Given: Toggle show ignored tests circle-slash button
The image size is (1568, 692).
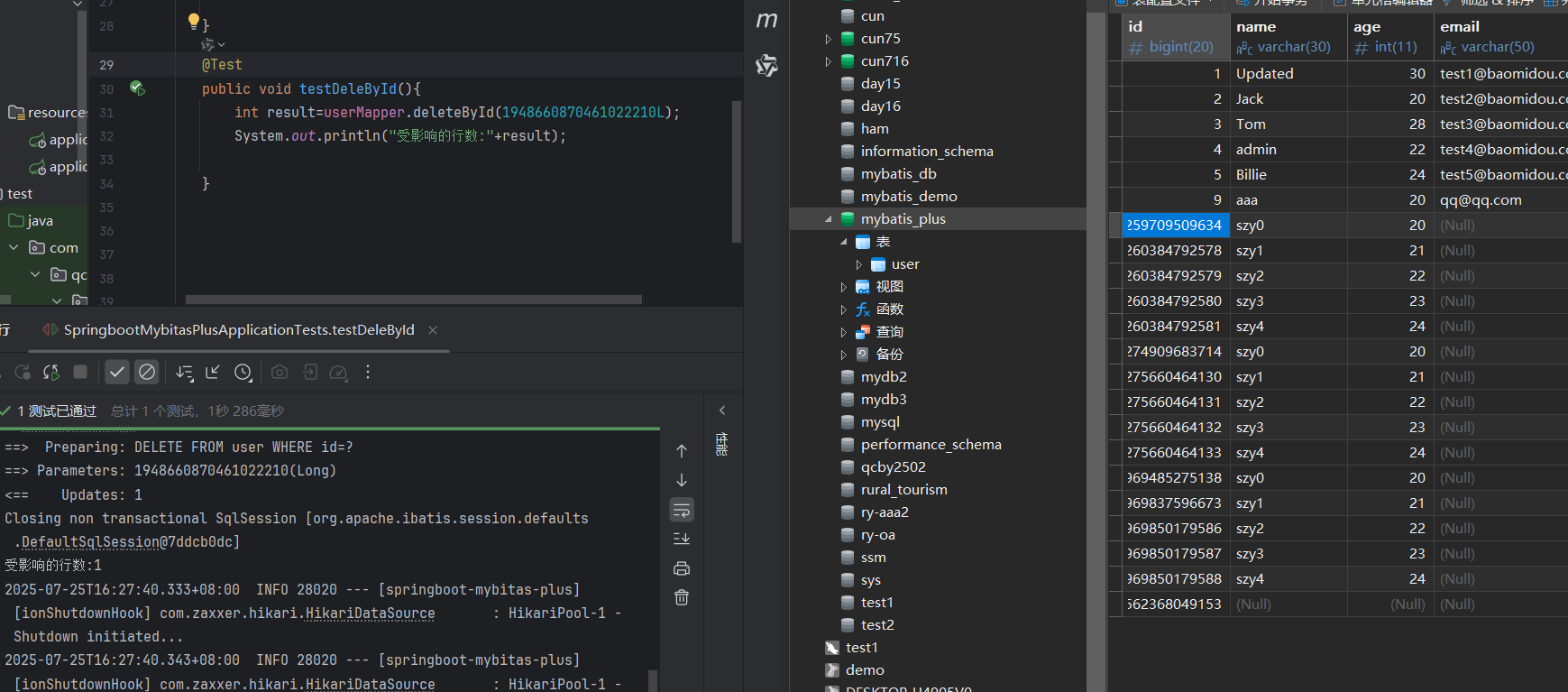Looking at the screenshot, I should [x=147, y=372].
